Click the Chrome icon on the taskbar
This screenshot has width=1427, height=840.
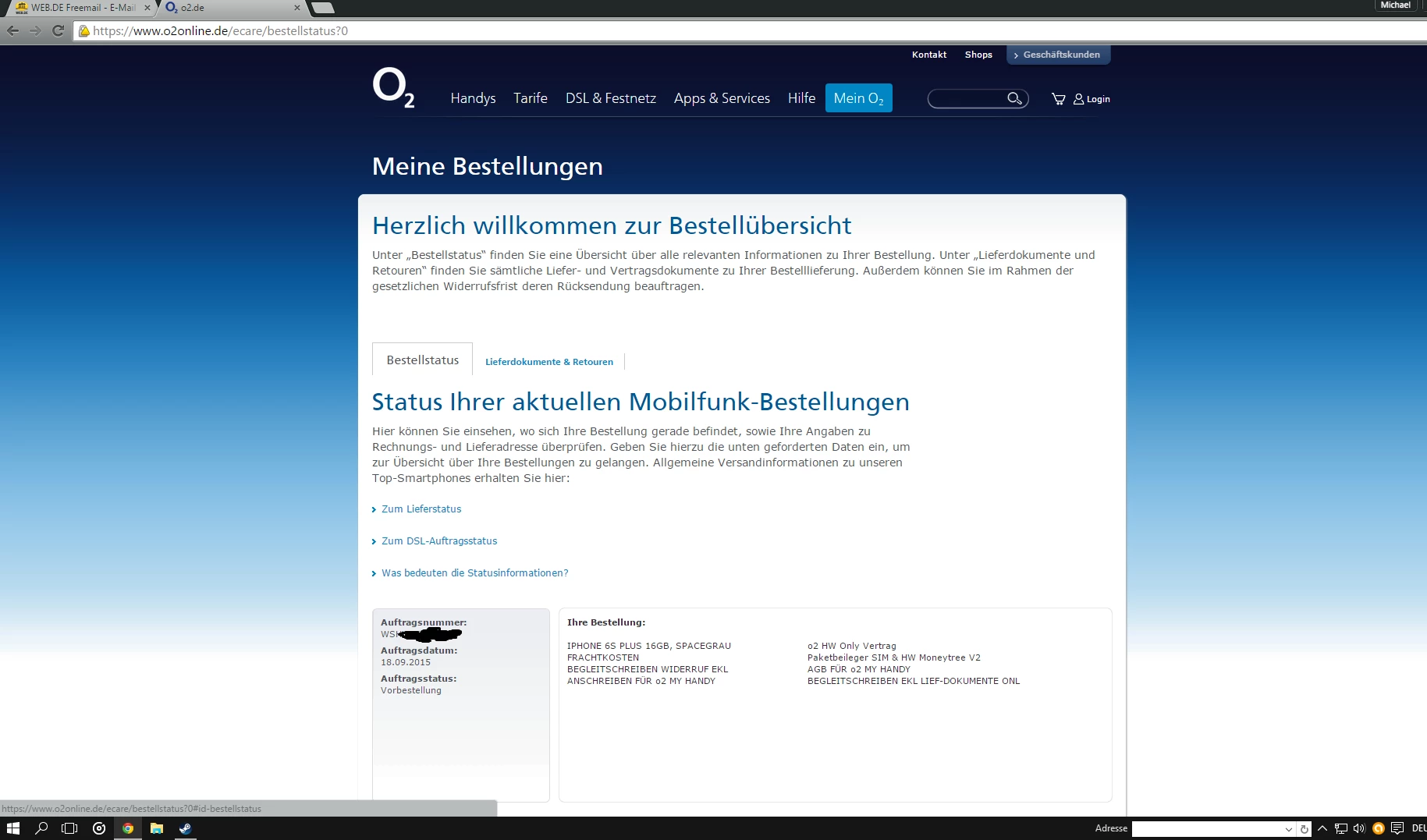pyautogui.click(x=128, y=828)
